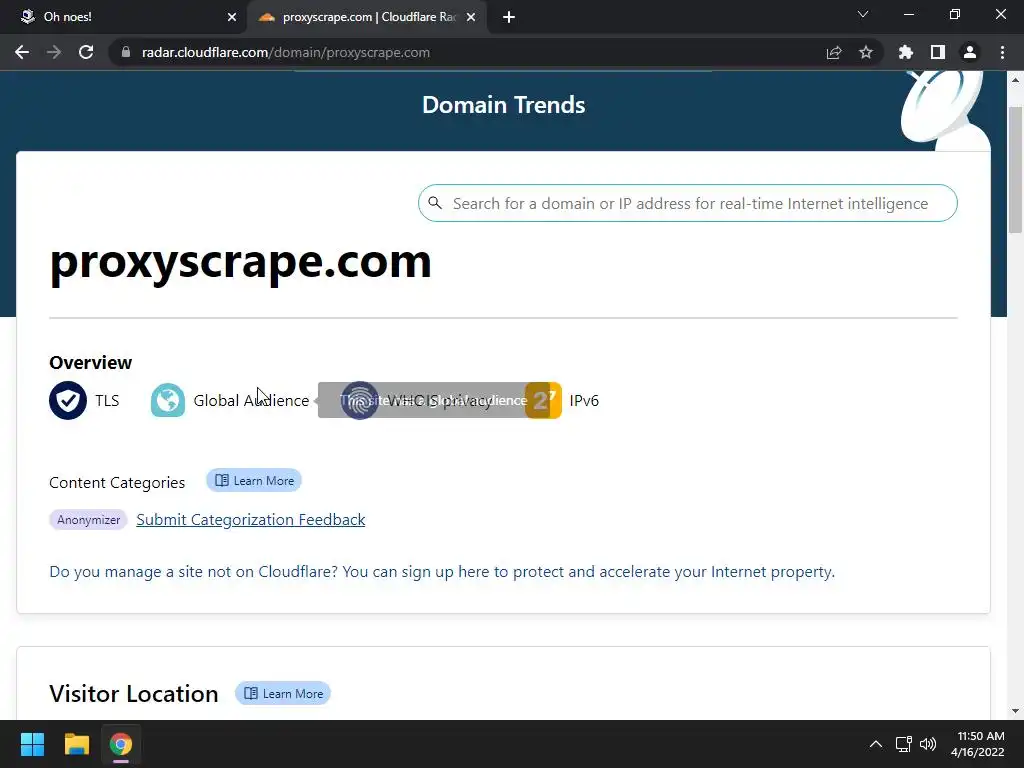Open the Extensions puzzle icon
This screenshot has width=1024, height=768.
(x=906, y=52)
